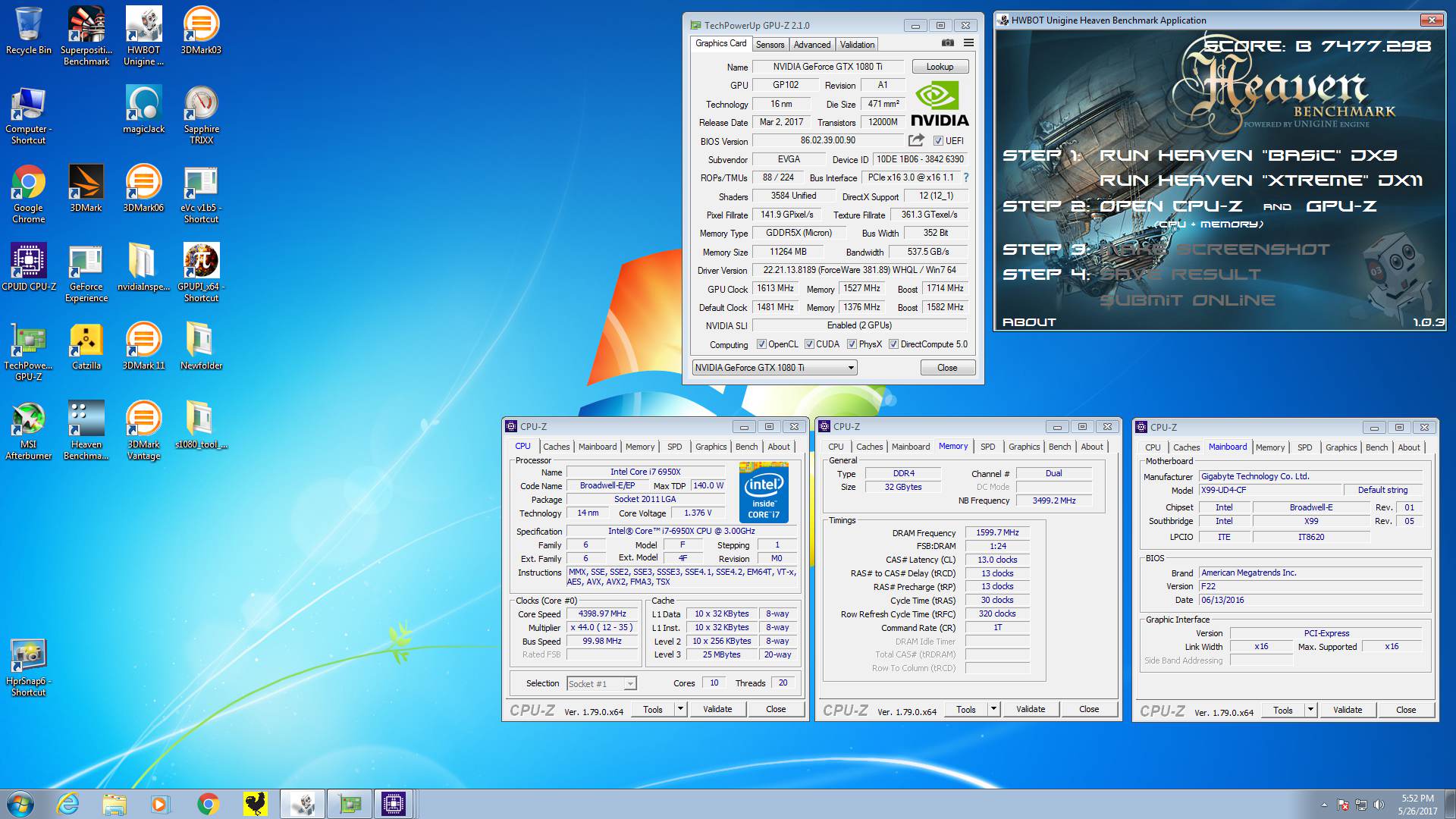
Task: Open GeForce Experience desktop icon
Action: pyautogui.click(x=86, y=273)
